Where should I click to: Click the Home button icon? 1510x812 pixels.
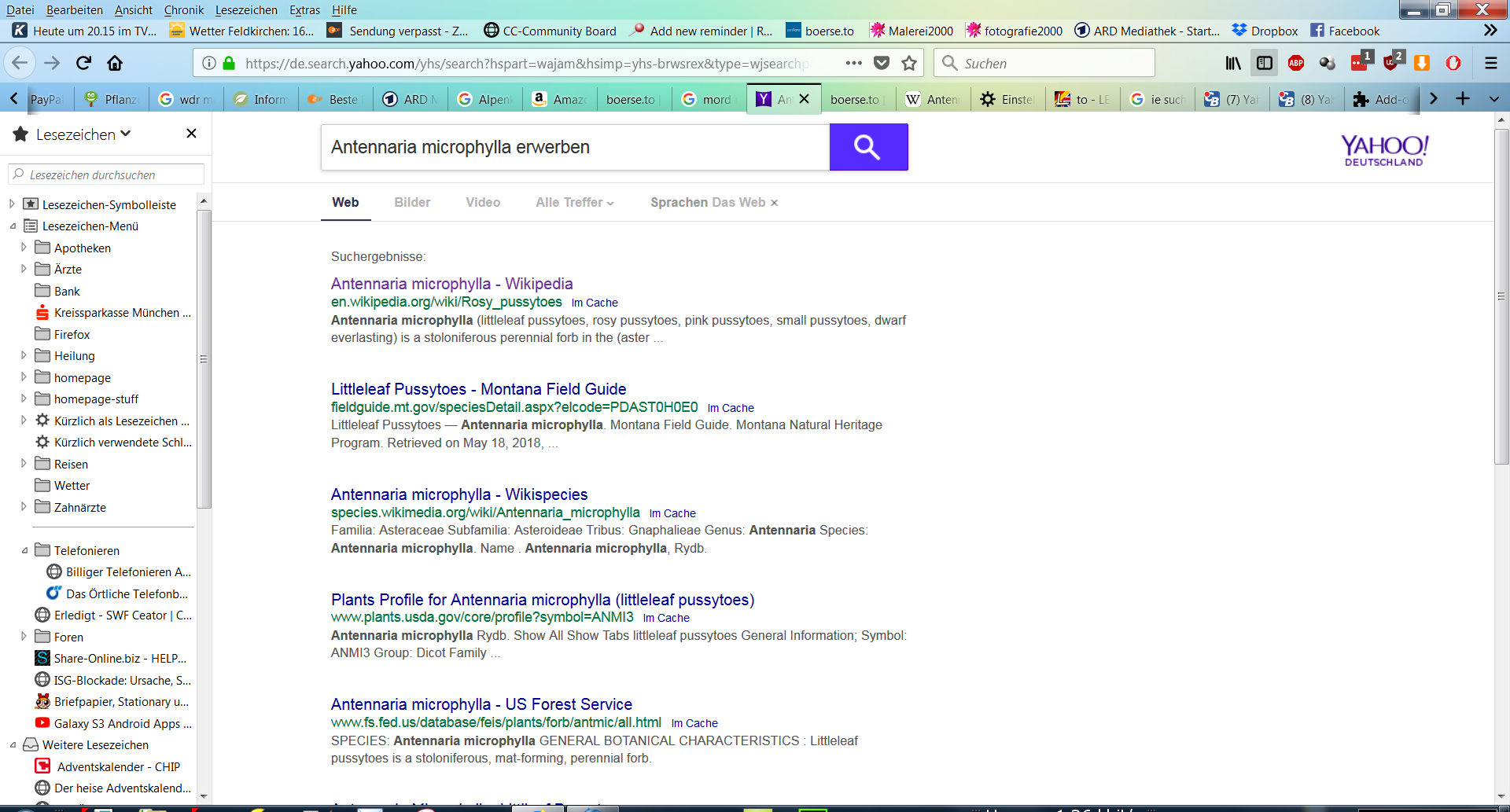[114, 63]
